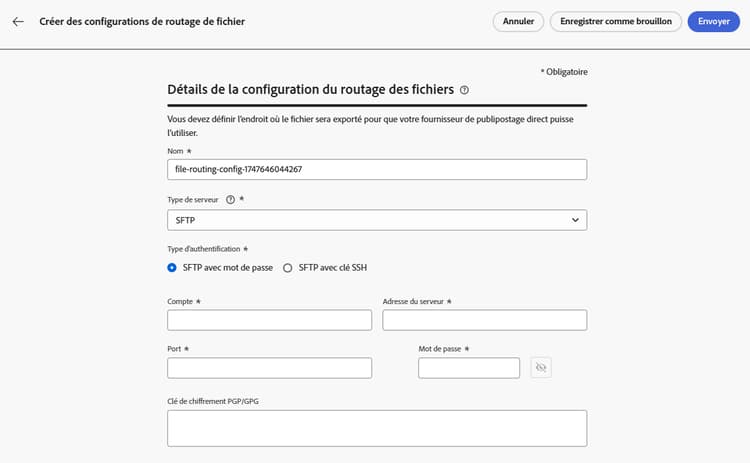The width and height of the screenshot is (750, 463).
Task: Click help icon next to Type de serveur
Action: 231,199
